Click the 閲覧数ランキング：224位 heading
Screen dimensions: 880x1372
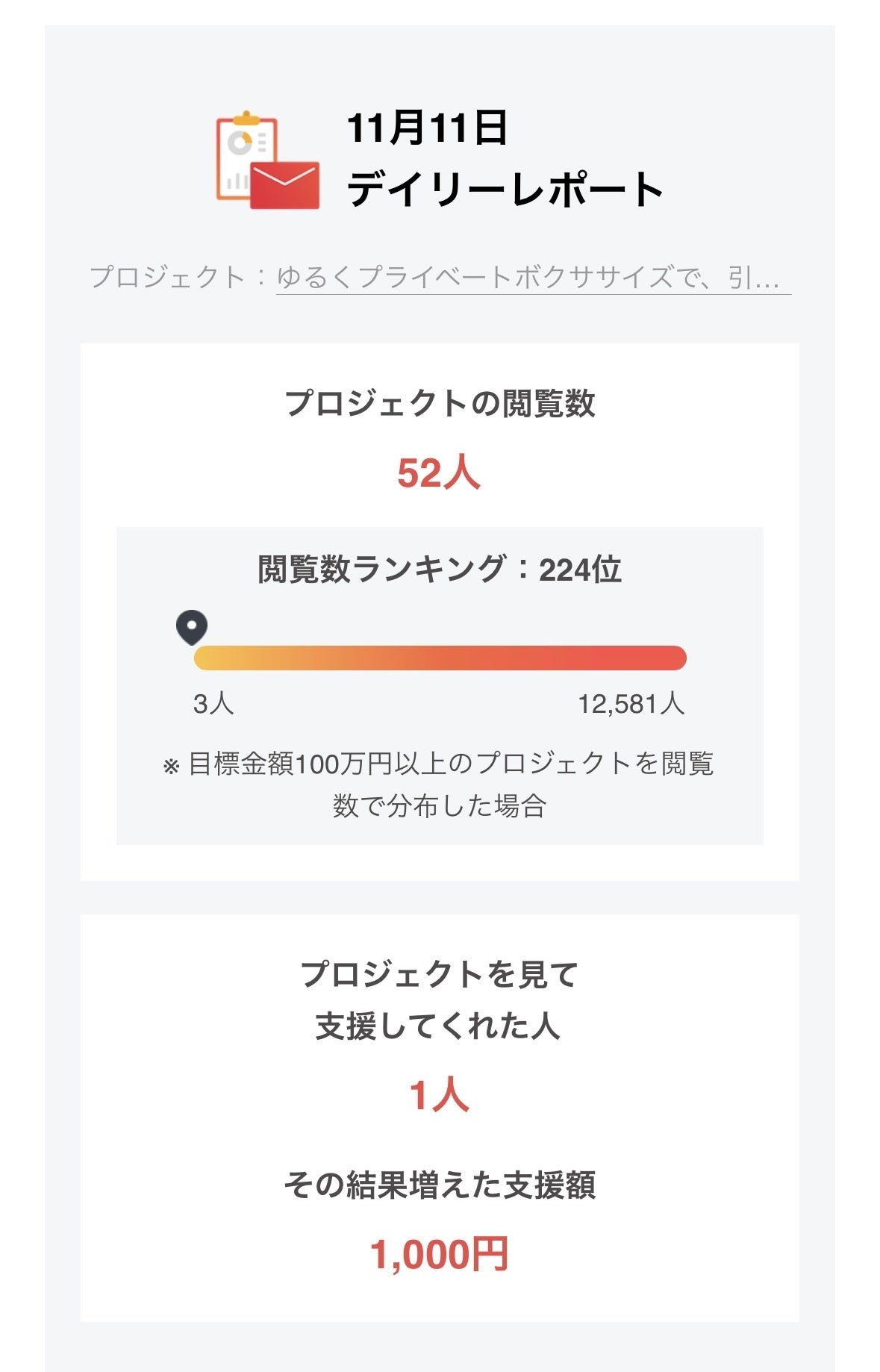click(440, 569)
